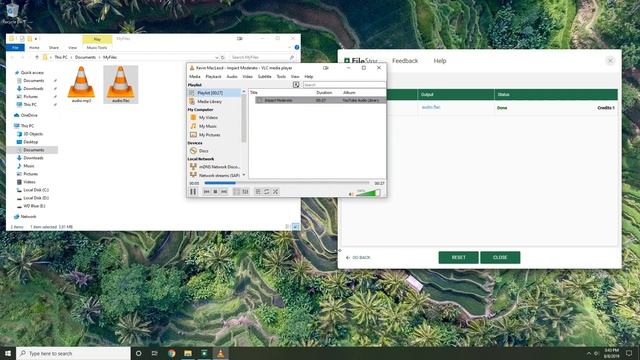Open VLC extended settings equalizer icon
Screen dimensions: 640x360
click(245, 192)
